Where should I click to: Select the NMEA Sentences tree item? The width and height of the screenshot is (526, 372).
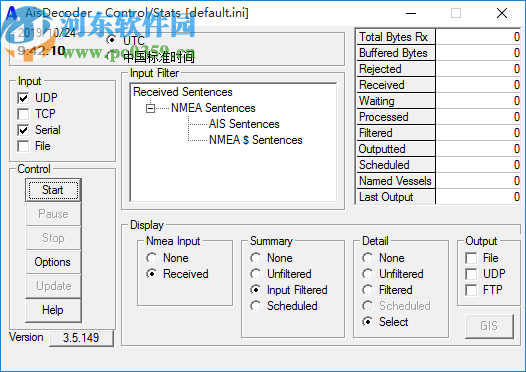[213, 108]
